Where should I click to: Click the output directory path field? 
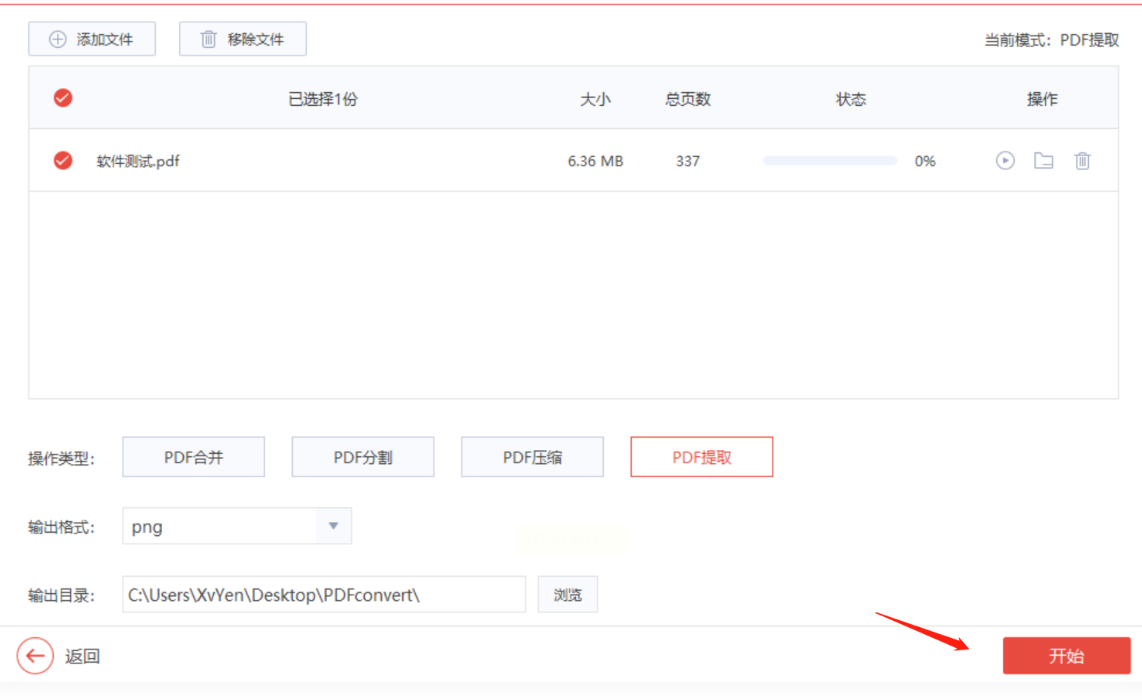(x=323, y=594)
